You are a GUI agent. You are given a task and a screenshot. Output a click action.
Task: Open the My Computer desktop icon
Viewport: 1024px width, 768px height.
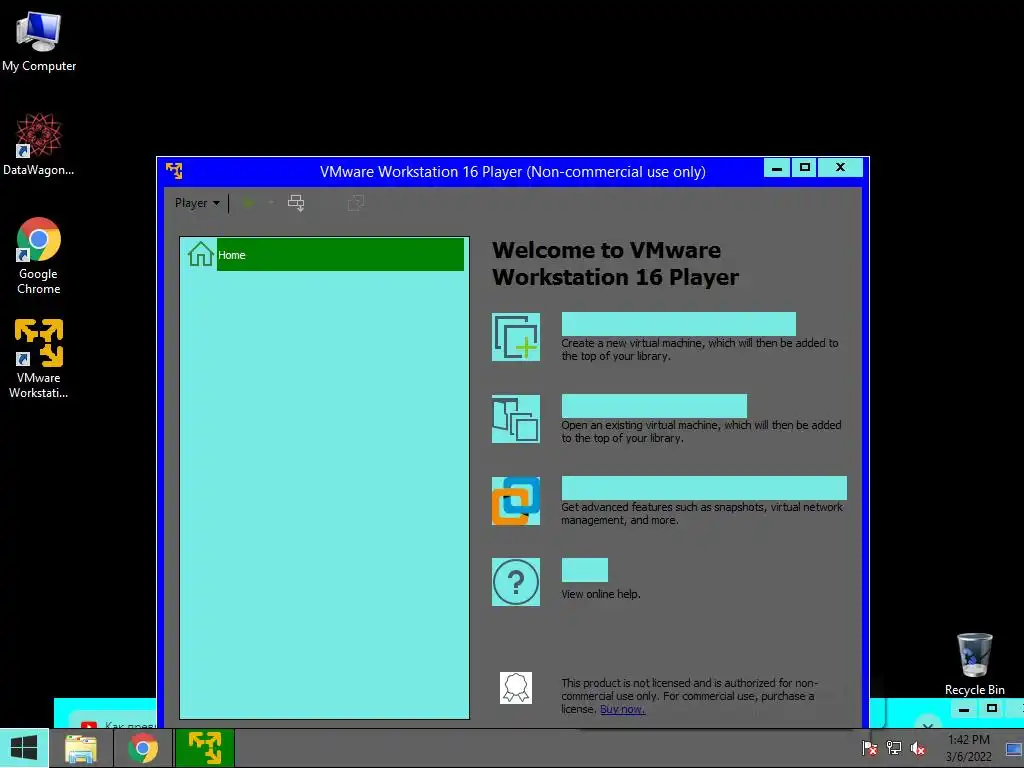[x=39, y=41]
